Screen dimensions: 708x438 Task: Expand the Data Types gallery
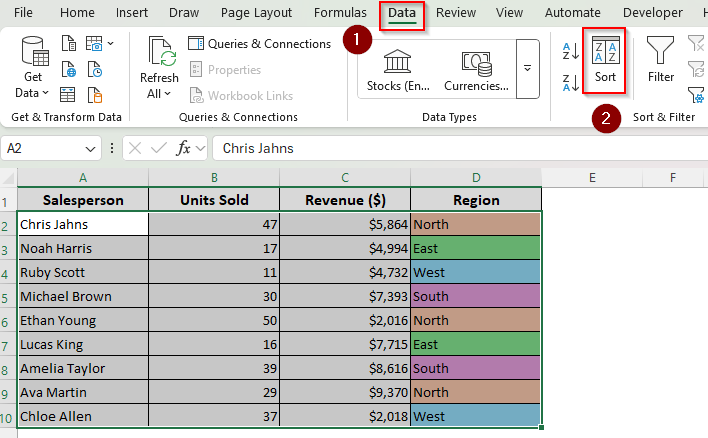coord(527,69)
